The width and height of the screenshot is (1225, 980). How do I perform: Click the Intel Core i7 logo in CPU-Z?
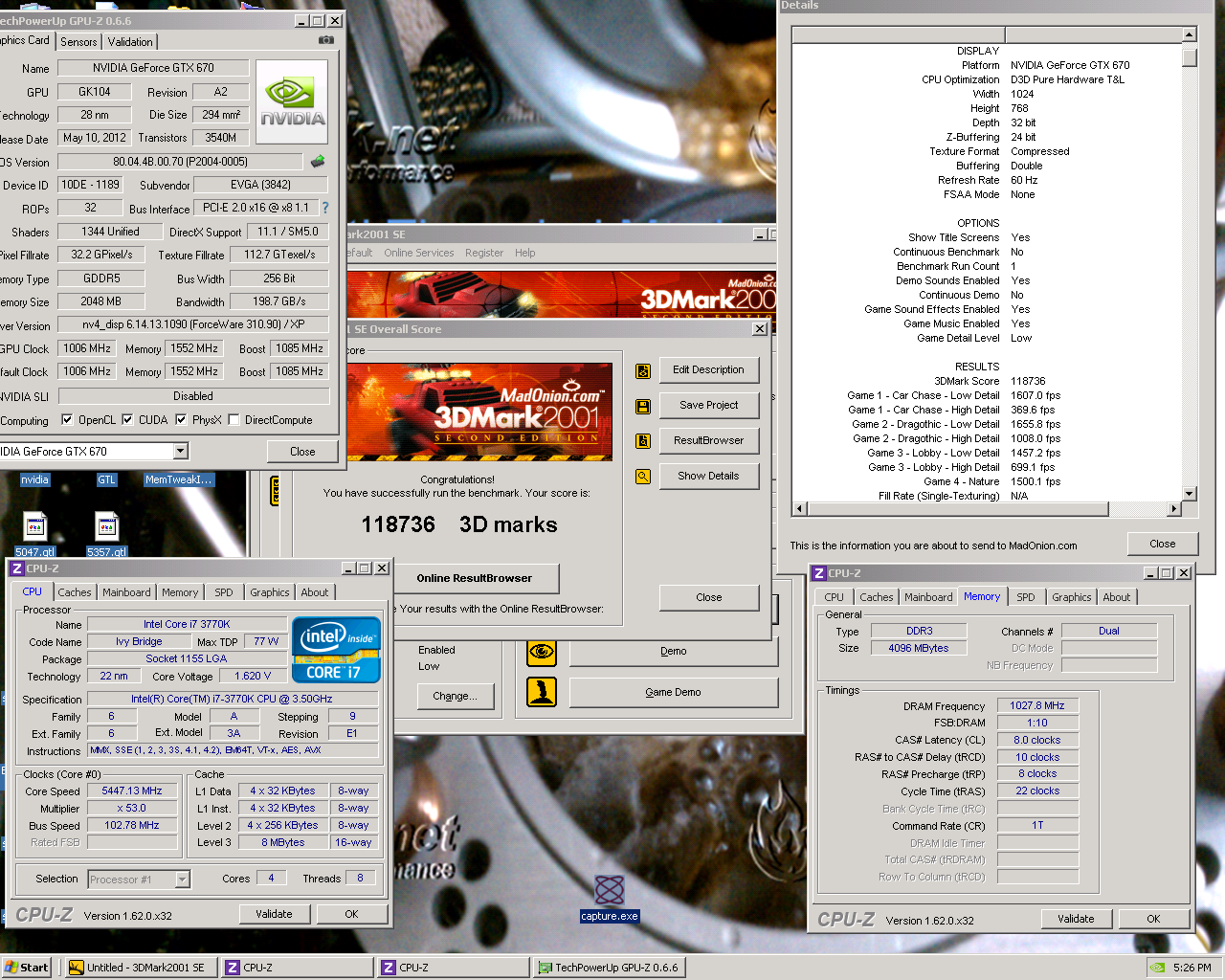click(336, 650)
